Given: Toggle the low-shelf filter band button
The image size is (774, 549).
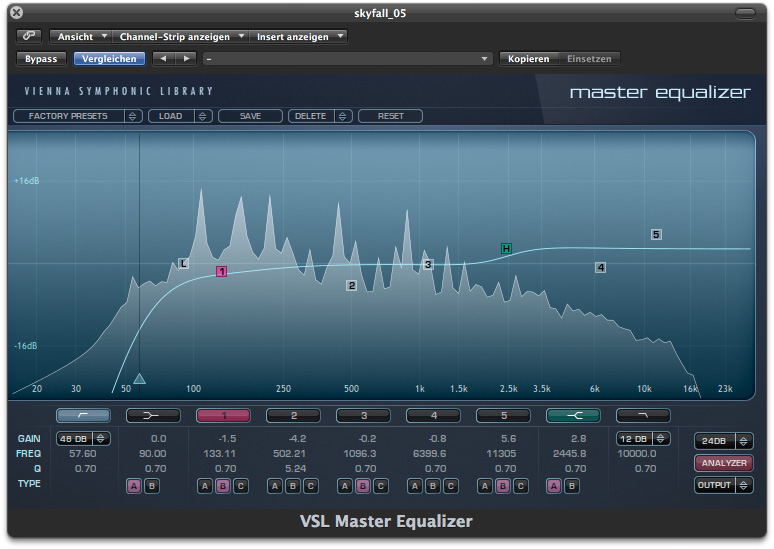Looking at the screenshot, I should tap(154, 416).
